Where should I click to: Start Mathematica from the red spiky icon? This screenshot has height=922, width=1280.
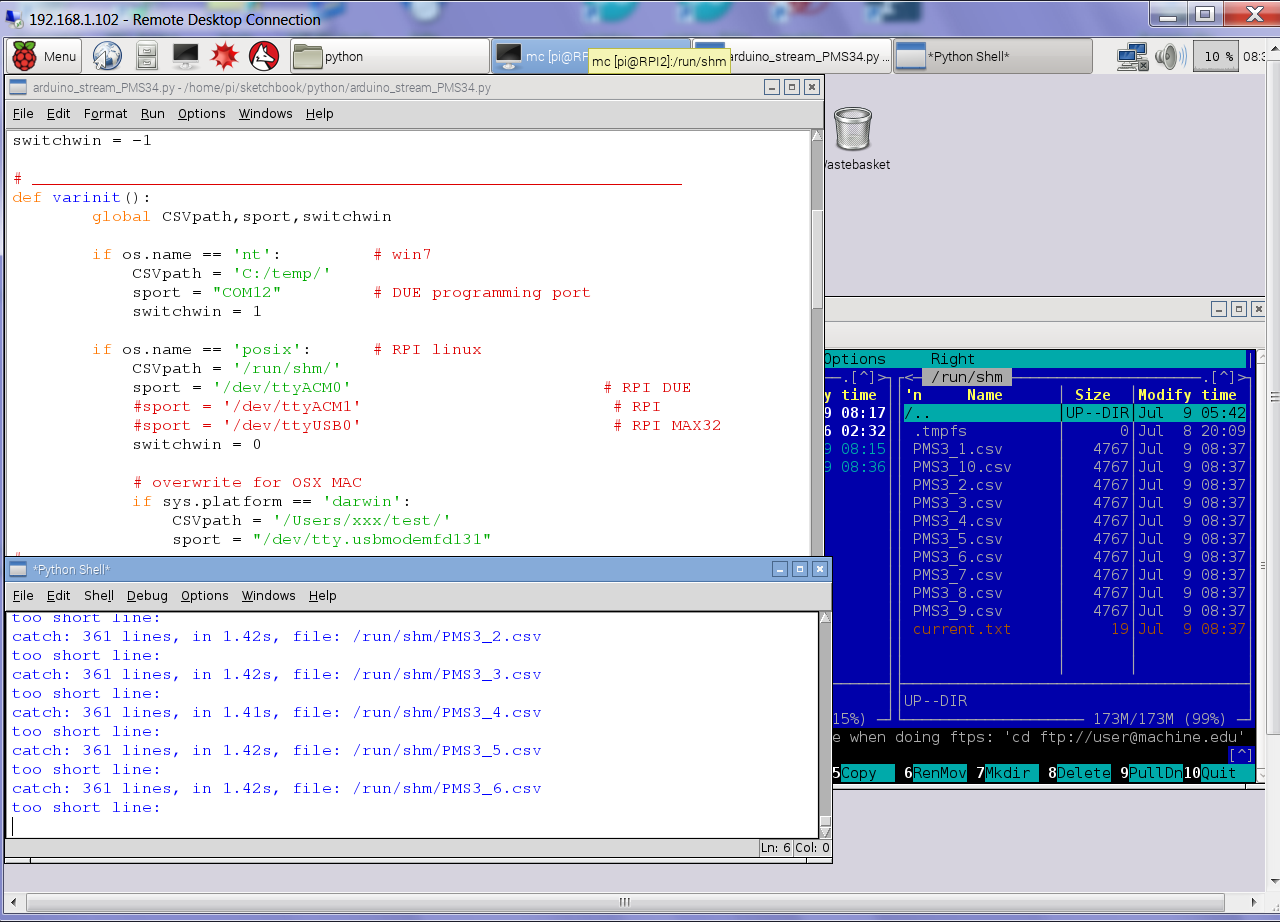[224, 56]
